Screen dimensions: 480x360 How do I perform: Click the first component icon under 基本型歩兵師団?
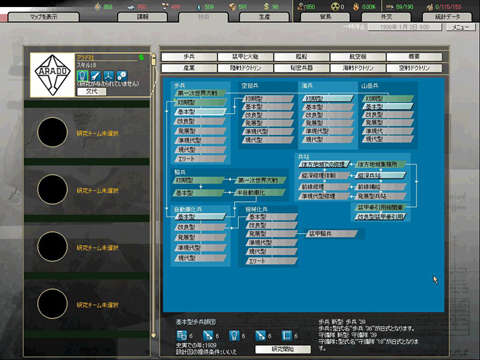182,335
